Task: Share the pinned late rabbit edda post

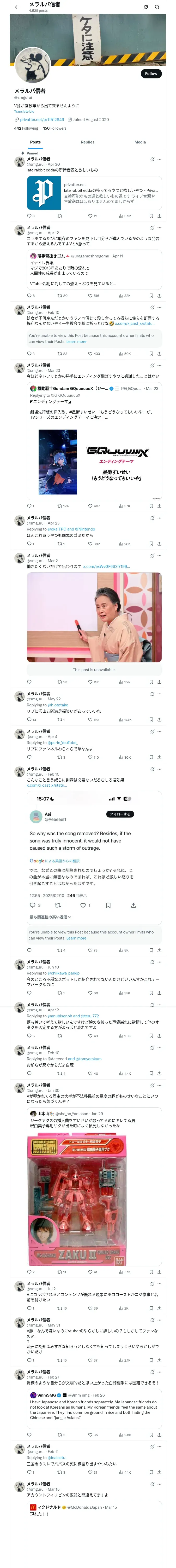Action: click(159, 216)
